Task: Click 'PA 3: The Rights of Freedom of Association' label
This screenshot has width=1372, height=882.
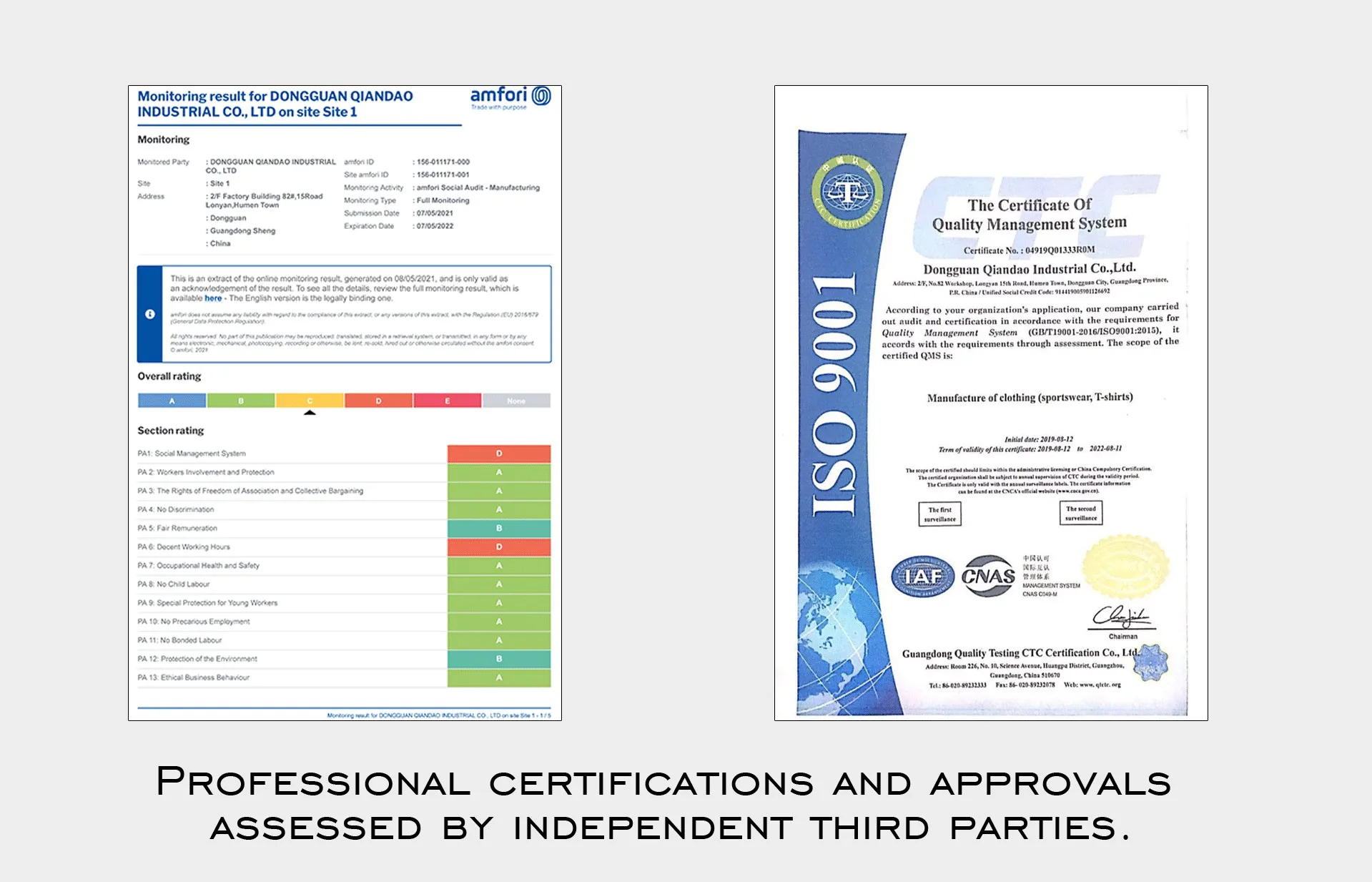Action: click(250, 491)
